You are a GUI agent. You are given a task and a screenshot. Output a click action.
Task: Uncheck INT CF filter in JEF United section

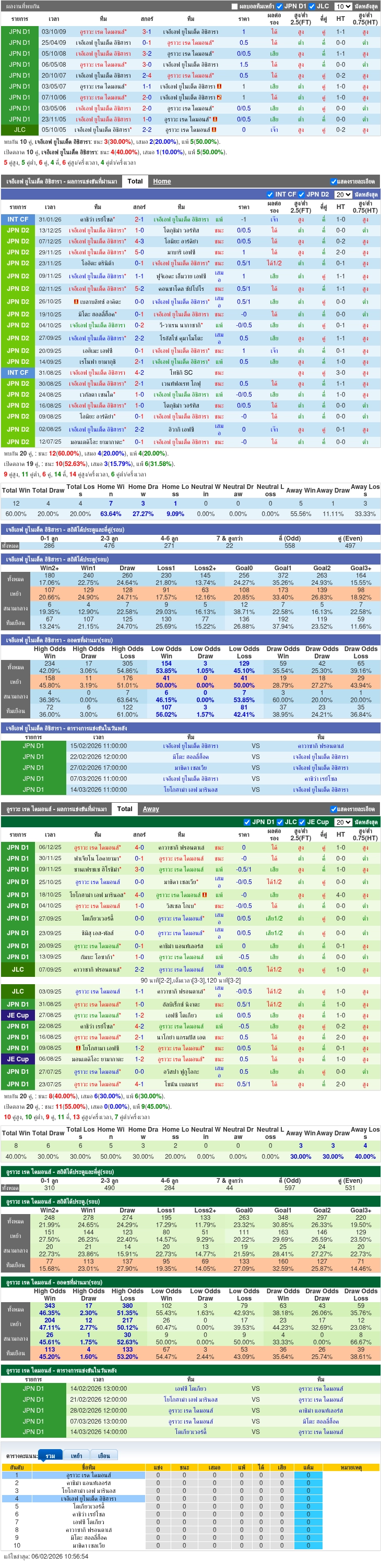[x=270, y=195]
